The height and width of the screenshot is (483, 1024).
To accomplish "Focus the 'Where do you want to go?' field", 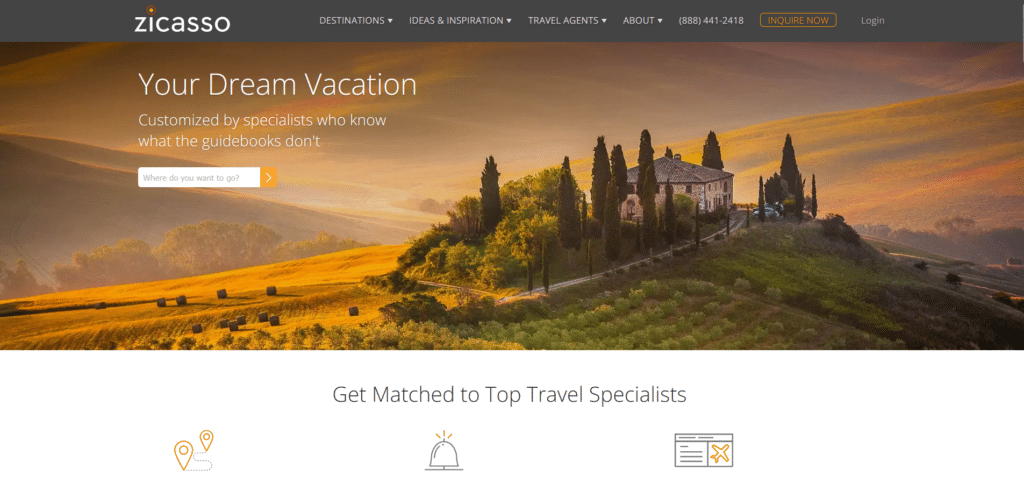I will [x=199, y=178].
